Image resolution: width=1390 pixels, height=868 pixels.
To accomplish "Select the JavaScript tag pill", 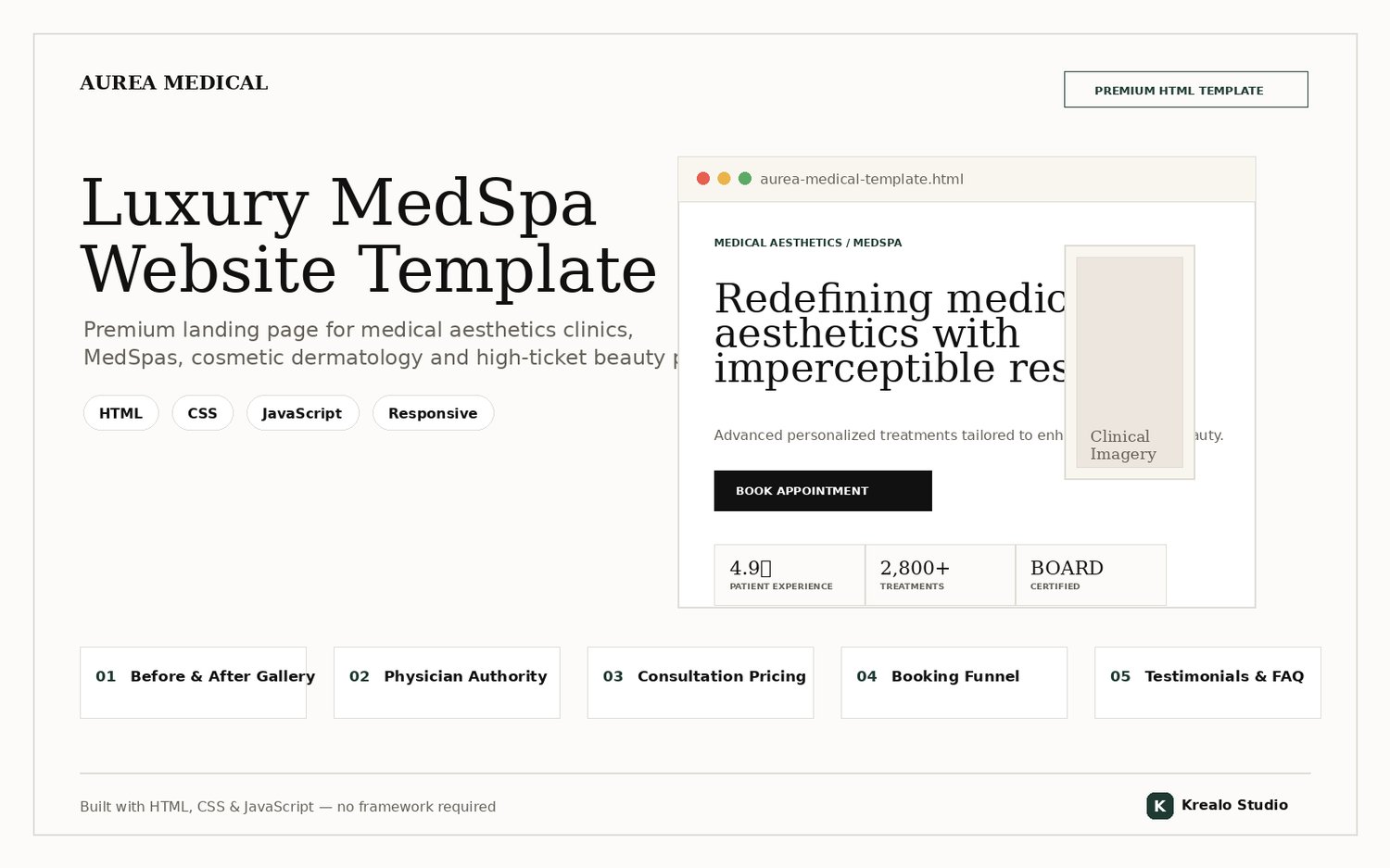I will tap(303, 413).
